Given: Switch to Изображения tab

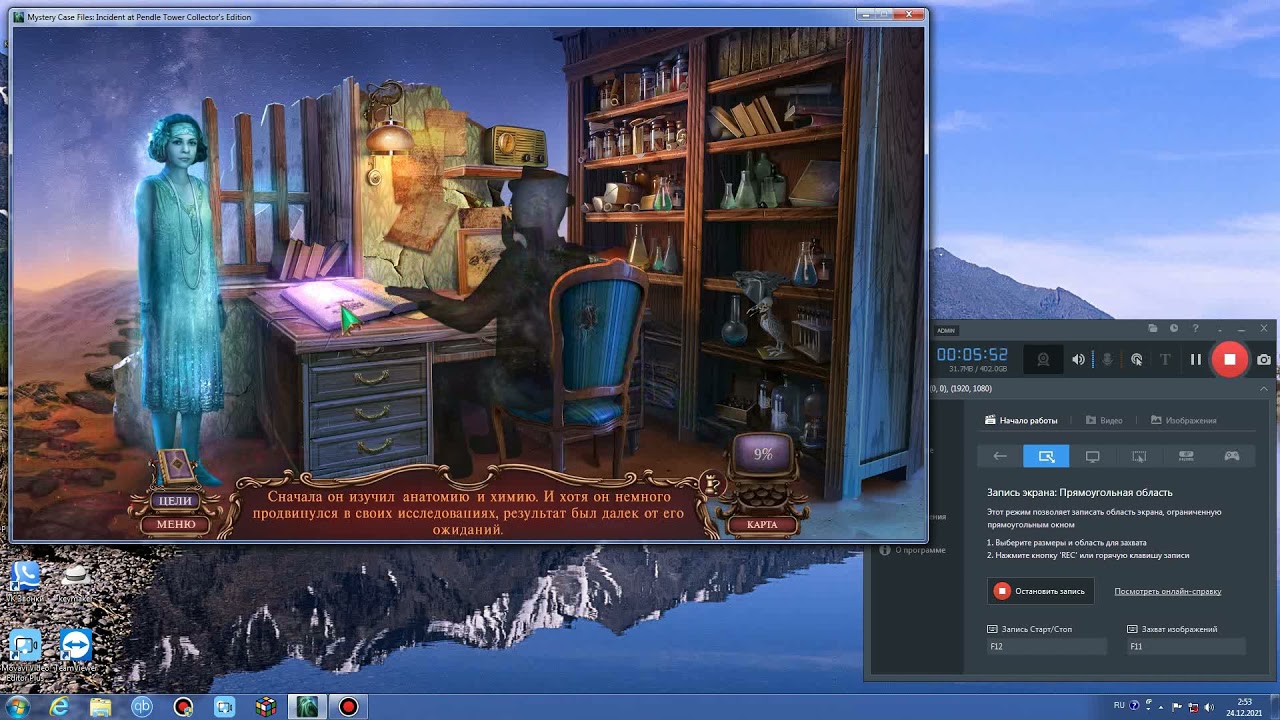Looking at the screenshot, I should 1184,421.
